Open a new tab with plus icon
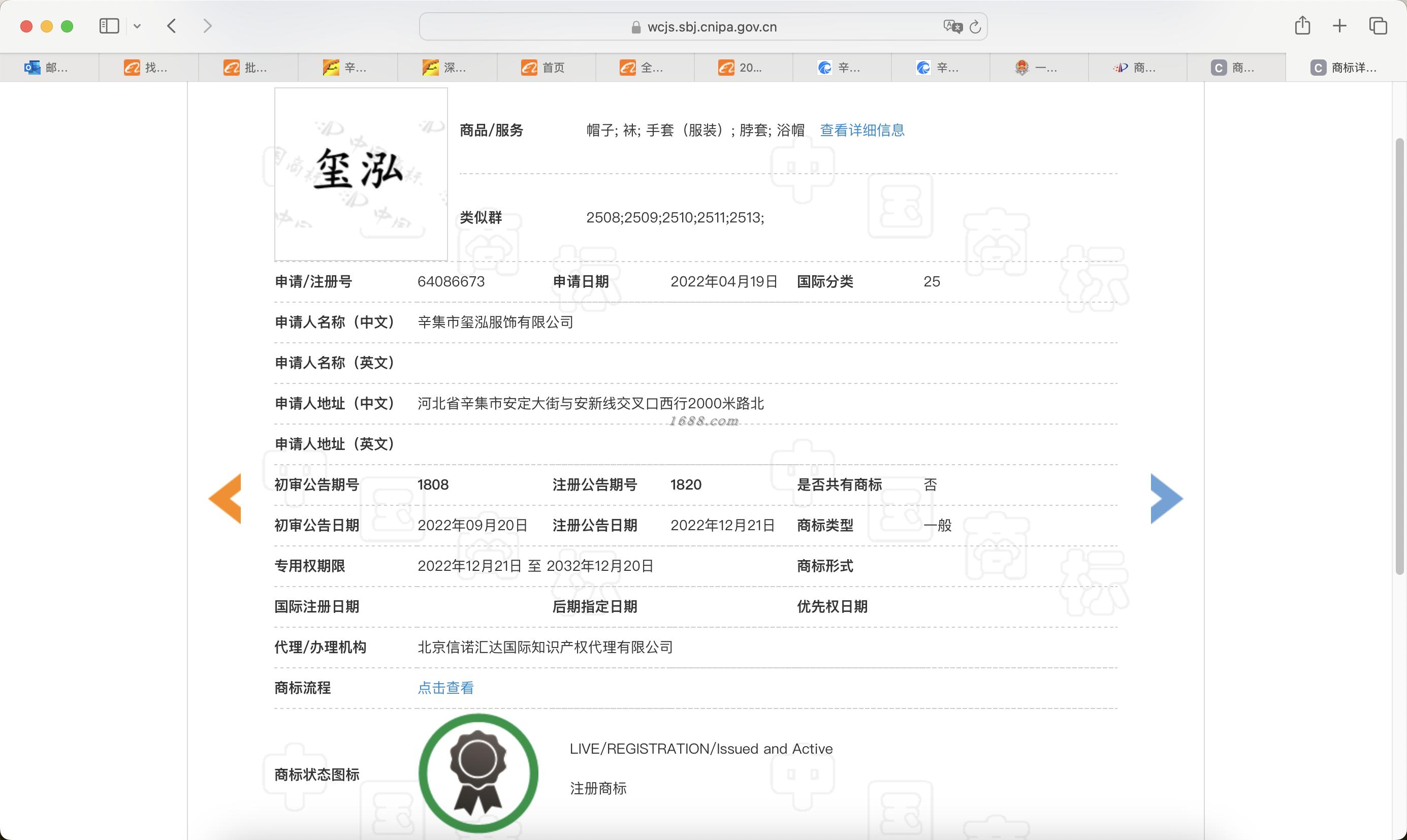Viewport: 1407px width, 840px height. (x=1339, y=26)
